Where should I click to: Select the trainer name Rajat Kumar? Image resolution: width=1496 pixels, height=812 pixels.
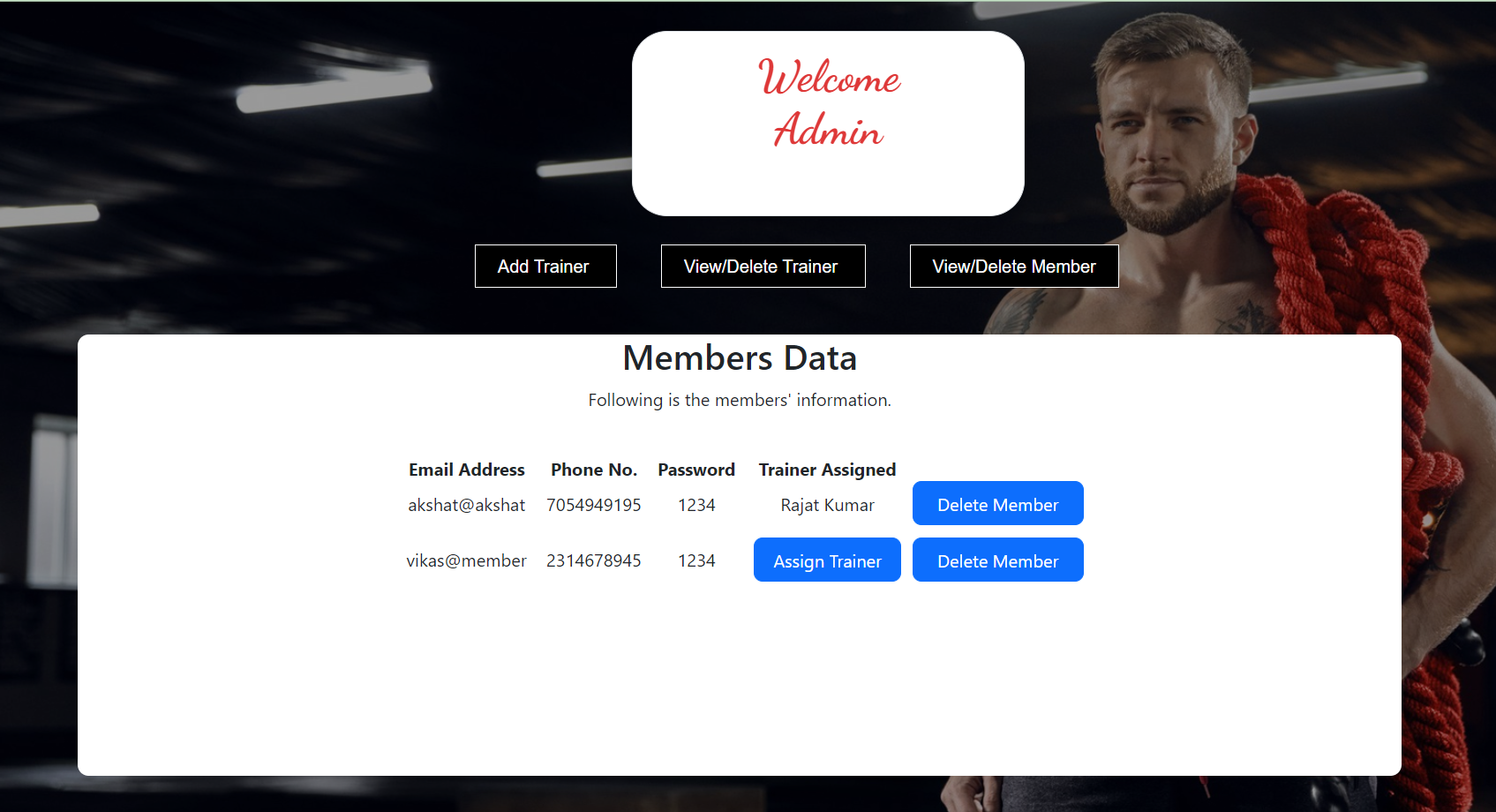click(826, 505)
